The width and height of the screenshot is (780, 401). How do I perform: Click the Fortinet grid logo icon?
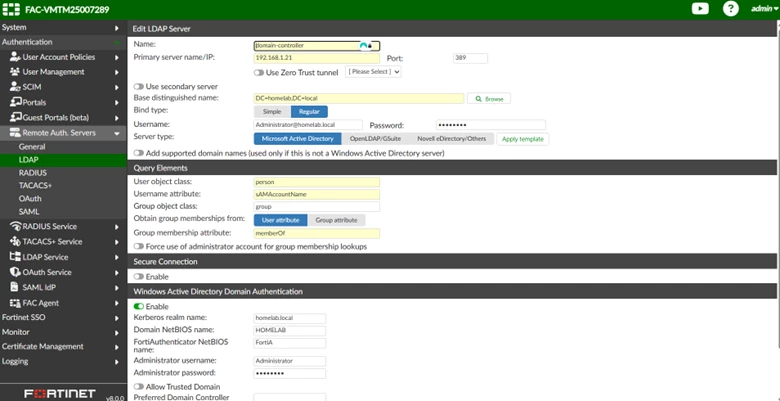tap(11, 9)
